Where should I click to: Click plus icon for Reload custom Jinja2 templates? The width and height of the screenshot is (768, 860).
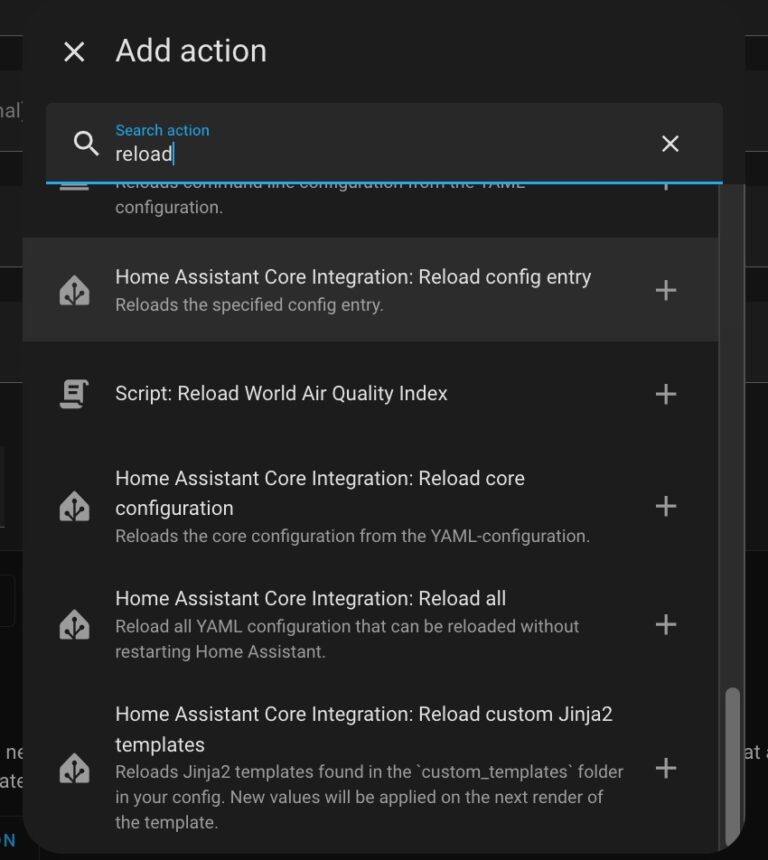[x=666, y=767]
